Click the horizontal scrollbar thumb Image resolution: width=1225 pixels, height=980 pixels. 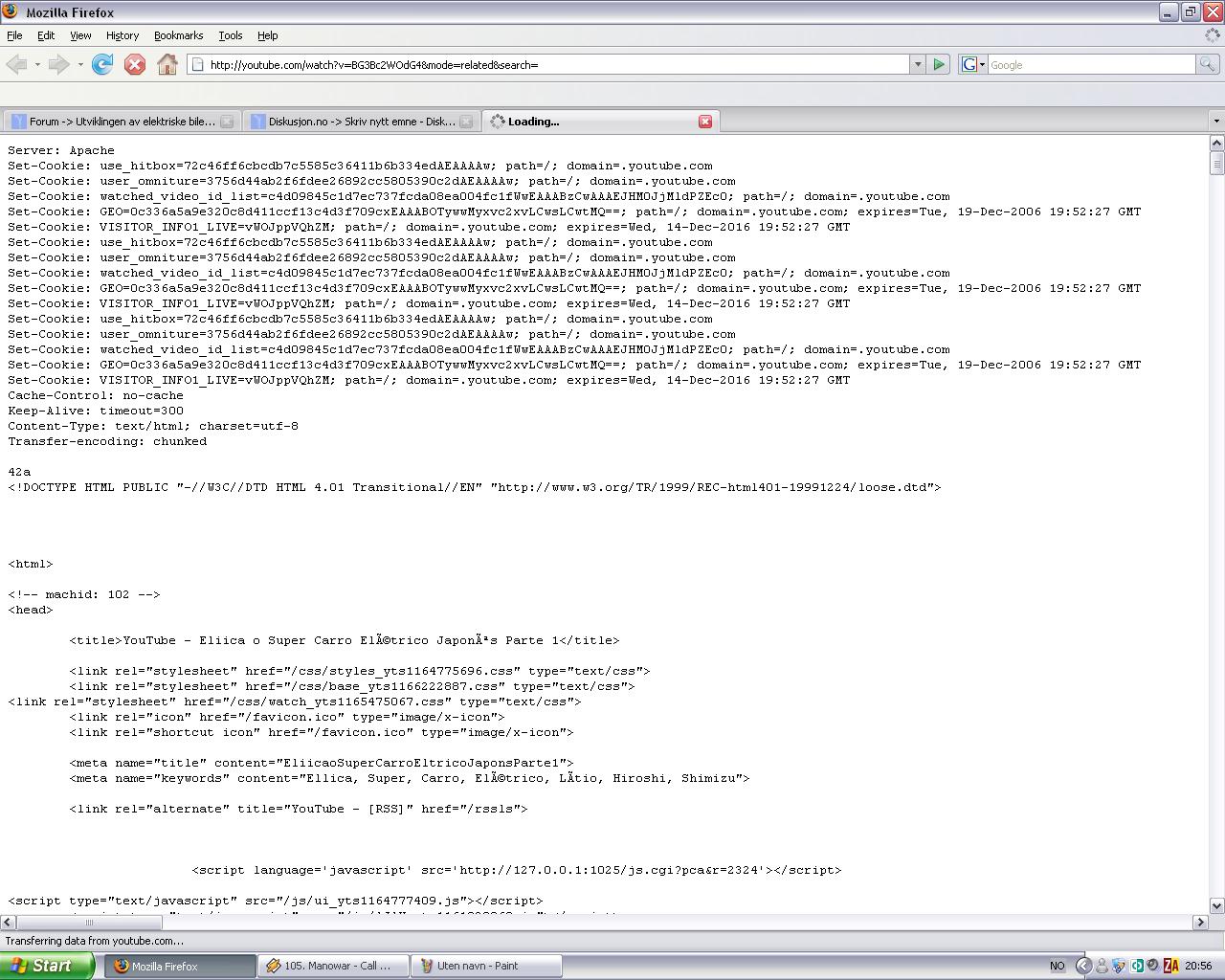click(x=89, y=922)
